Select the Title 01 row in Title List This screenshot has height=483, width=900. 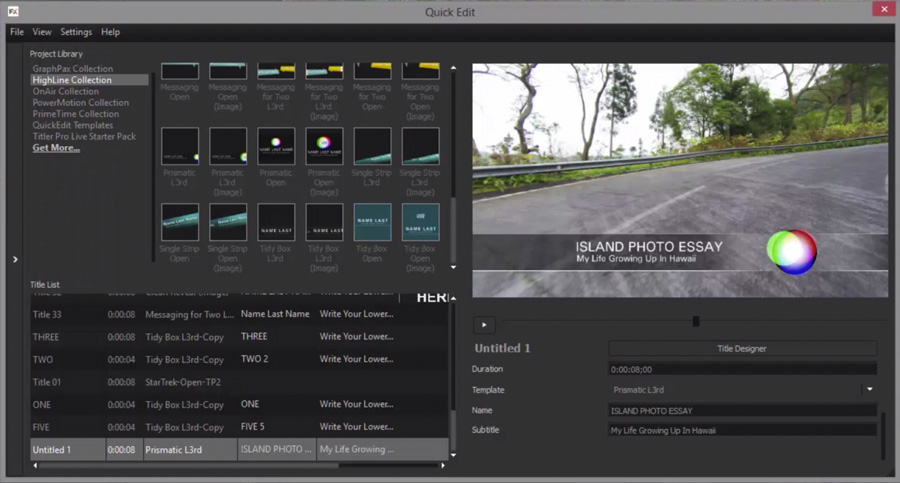(239, 382)
